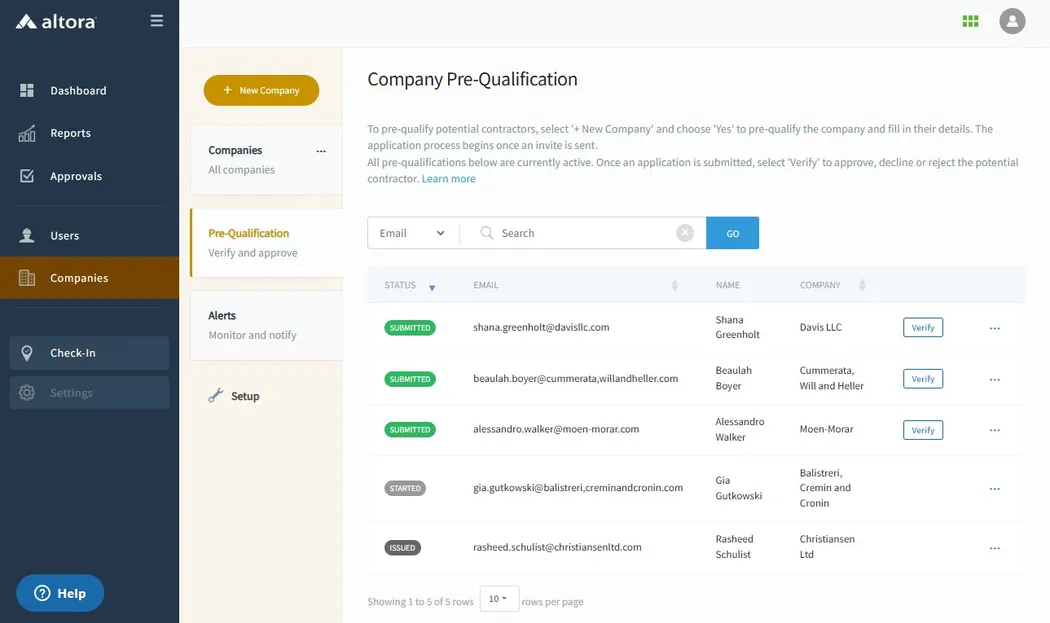Click the NAME column header
This screenshot has height=623, width=1050.
coord(727,285)
